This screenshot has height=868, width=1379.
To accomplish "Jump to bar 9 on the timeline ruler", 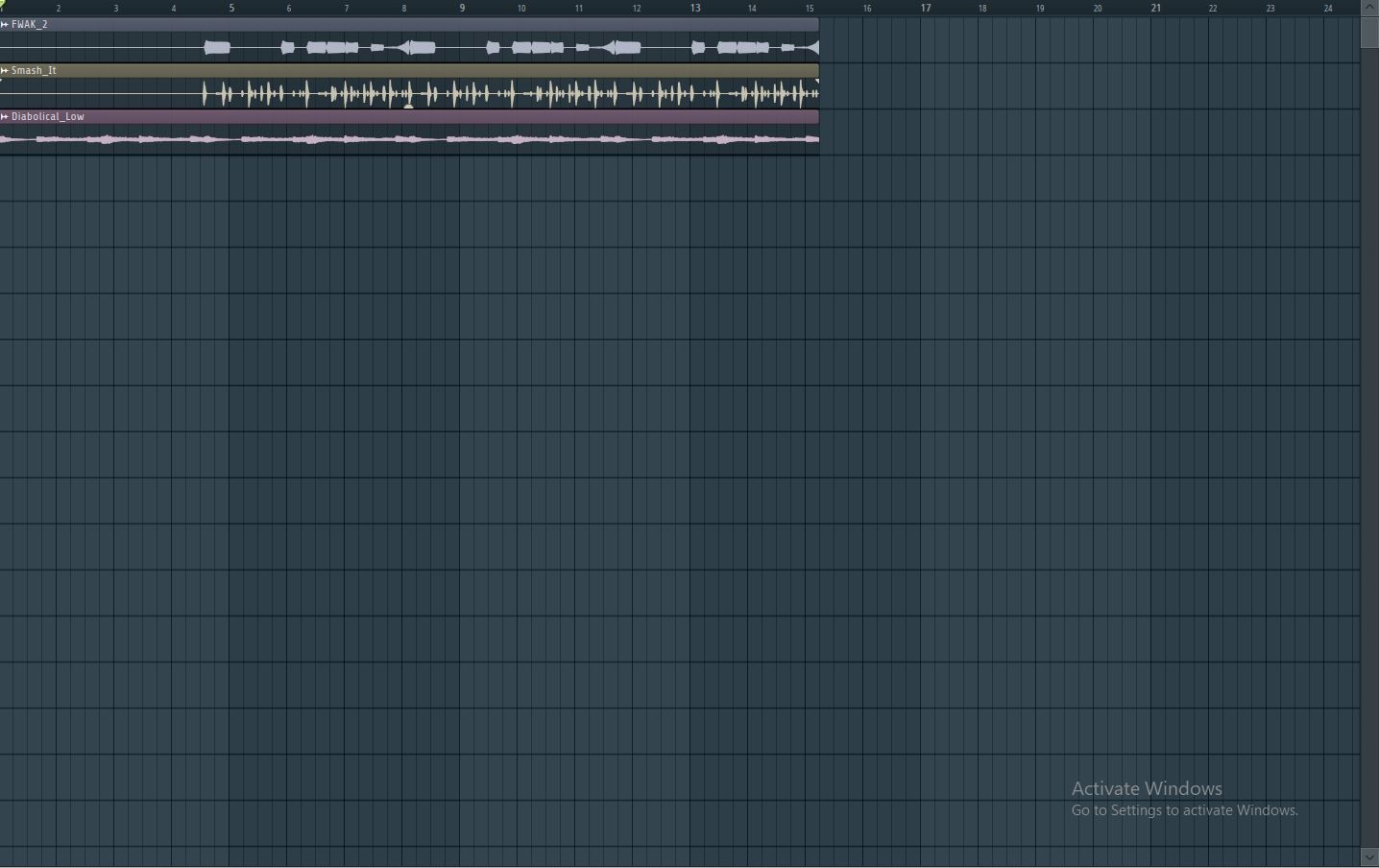I will pyautogui.click(x=462, y=8).
